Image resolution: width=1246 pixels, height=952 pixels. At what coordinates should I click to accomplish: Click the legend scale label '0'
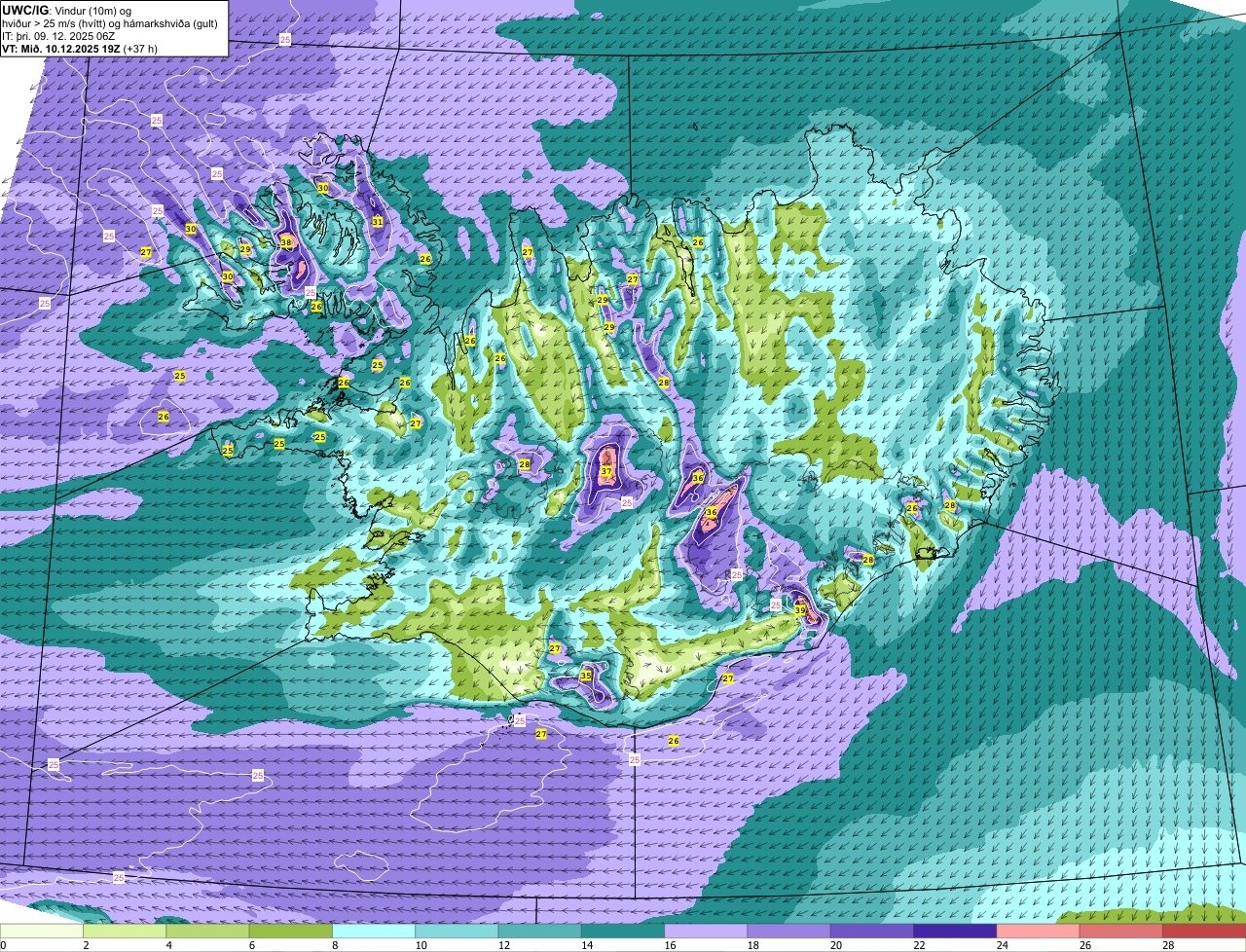(x=3, y=945)
